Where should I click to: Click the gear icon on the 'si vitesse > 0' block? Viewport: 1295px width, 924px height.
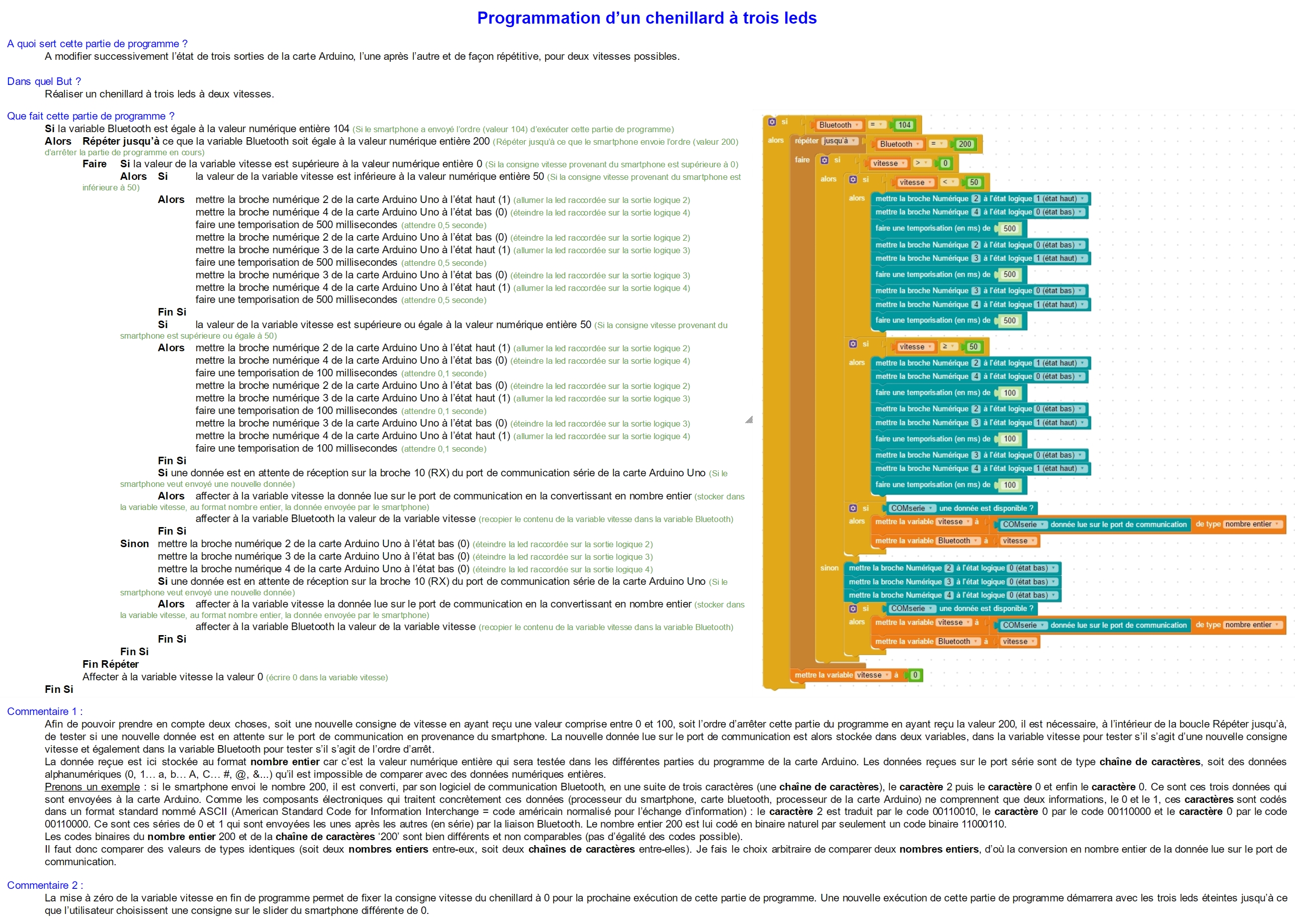click(824, 160)
